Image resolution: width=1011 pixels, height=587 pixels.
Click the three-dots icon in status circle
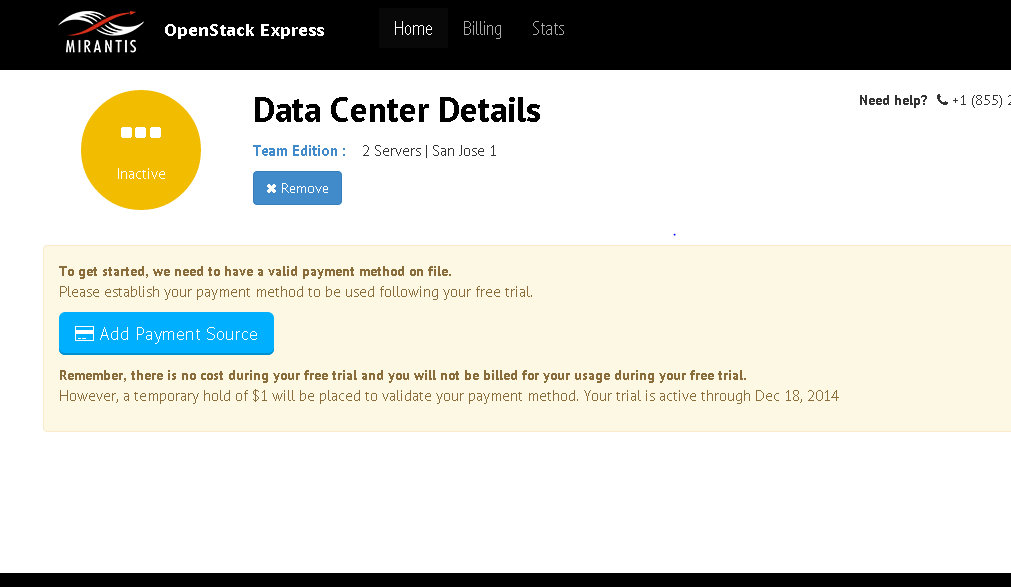coord(141,132)
